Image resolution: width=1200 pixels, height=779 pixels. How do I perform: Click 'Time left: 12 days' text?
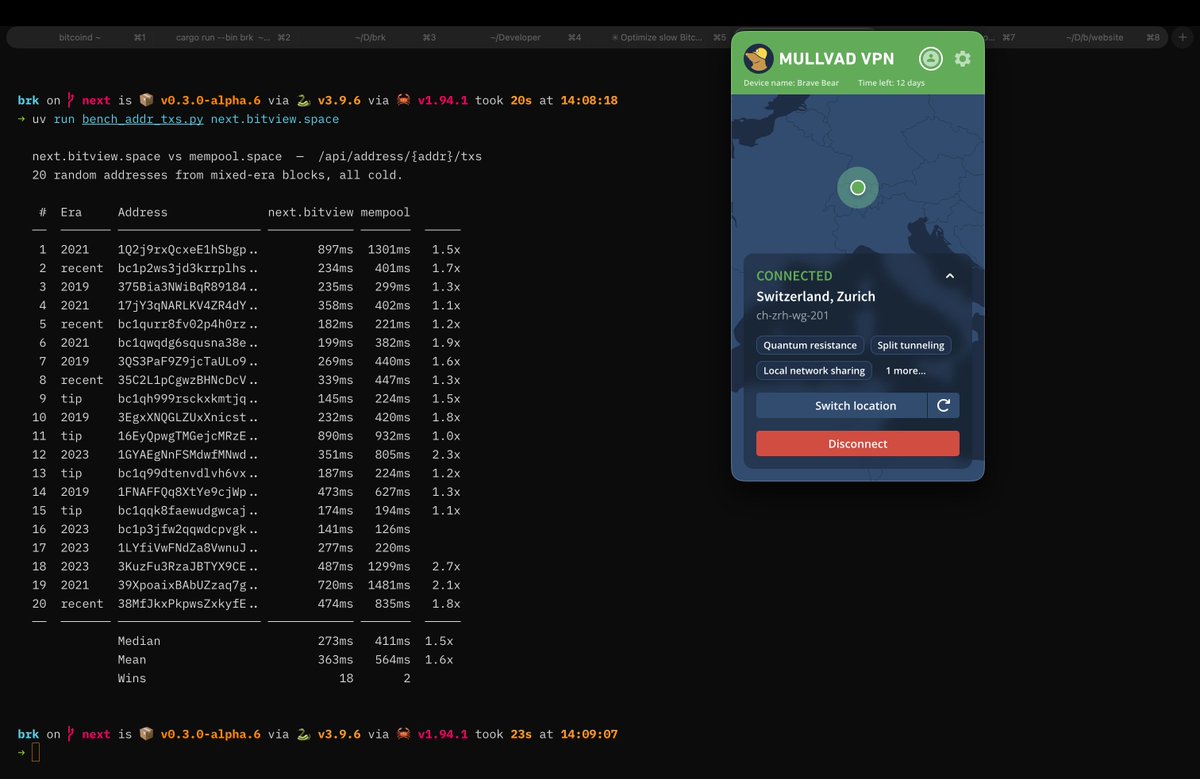pyautogui.click(x=891, y=83)
